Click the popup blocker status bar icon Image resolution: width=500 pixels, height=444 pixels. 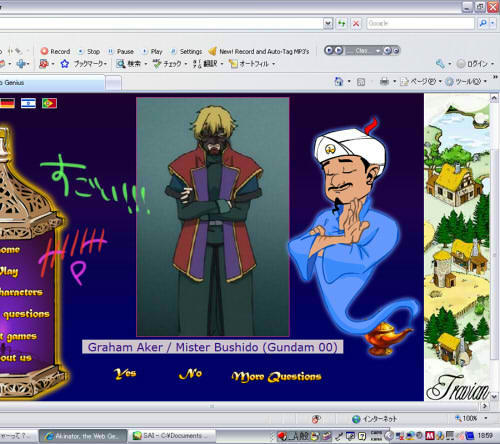point(316,419)
